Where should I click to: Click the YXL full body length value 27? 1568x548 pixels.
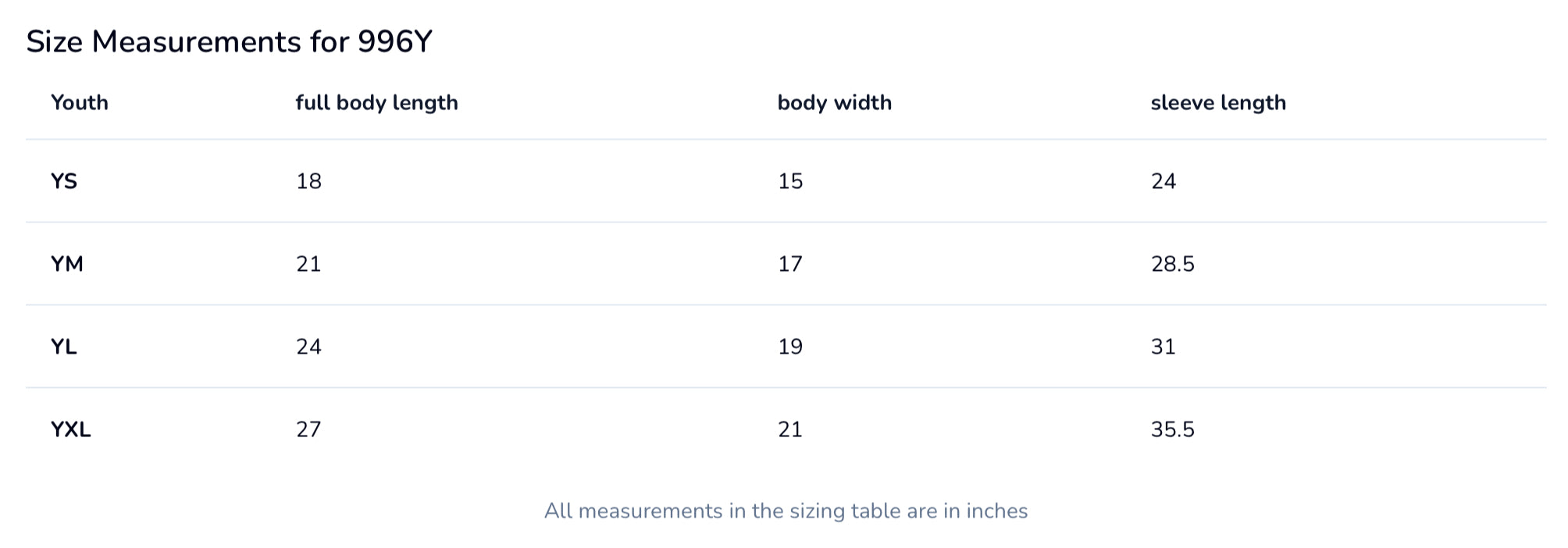point(308,429)
